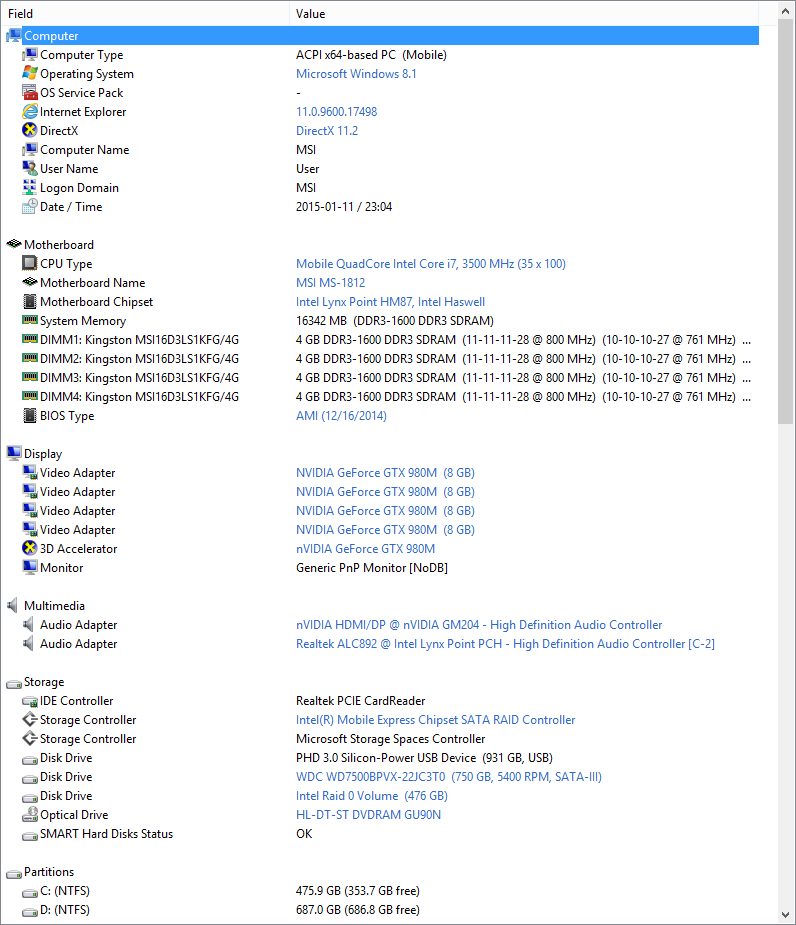Open the nVIDIA GeForce GTX 980M accelerator link

365,549
